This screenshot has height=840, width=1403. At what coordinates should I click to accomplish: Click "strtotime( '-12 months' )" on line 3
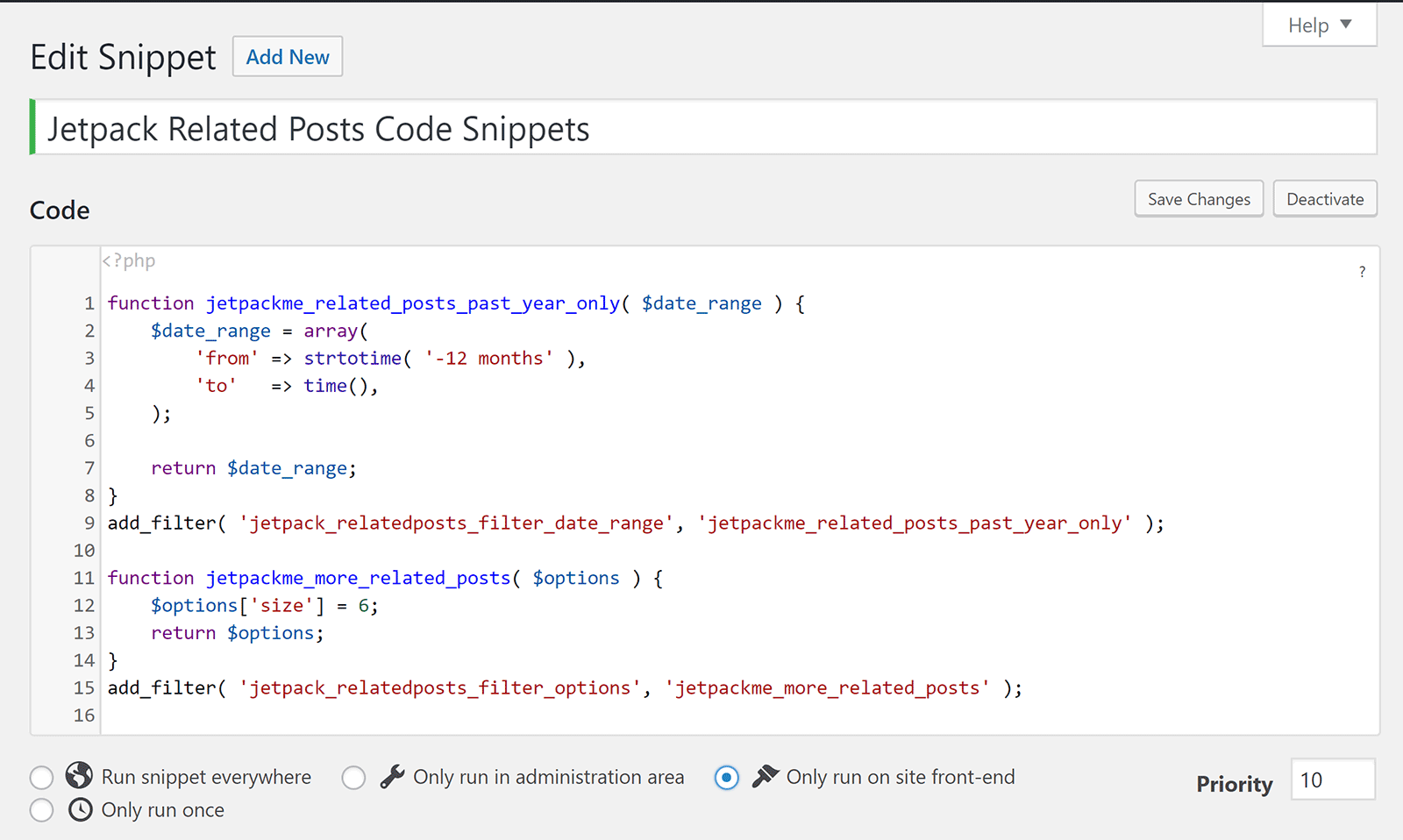click(x=440, y=359)
